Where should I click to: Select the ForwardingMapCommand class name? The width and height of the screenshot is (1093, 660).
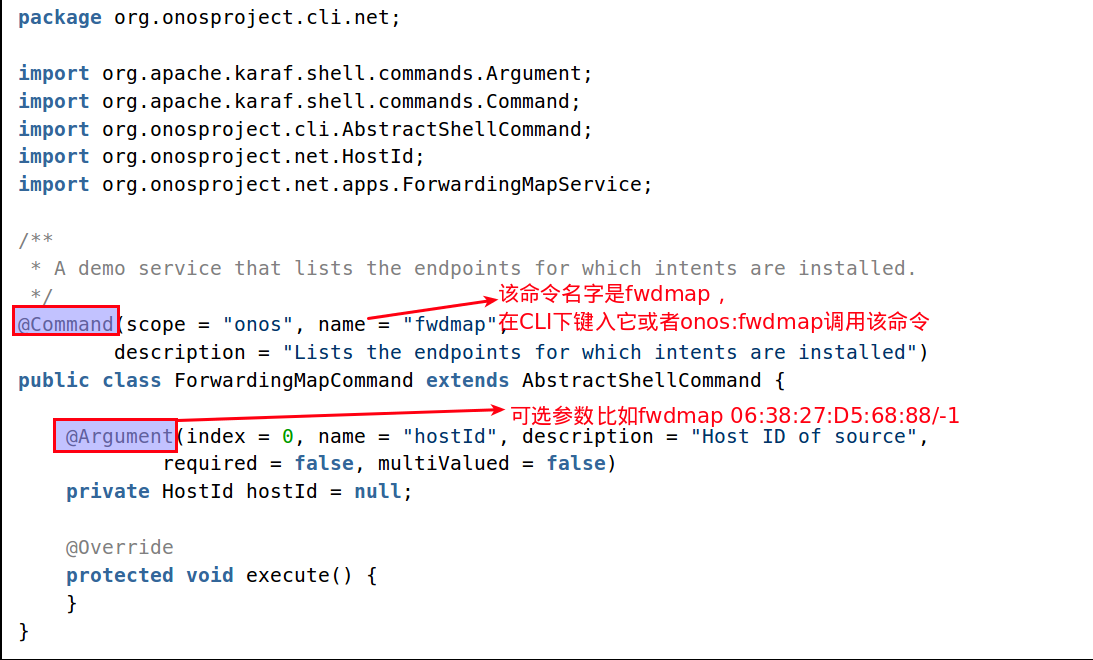293,380
